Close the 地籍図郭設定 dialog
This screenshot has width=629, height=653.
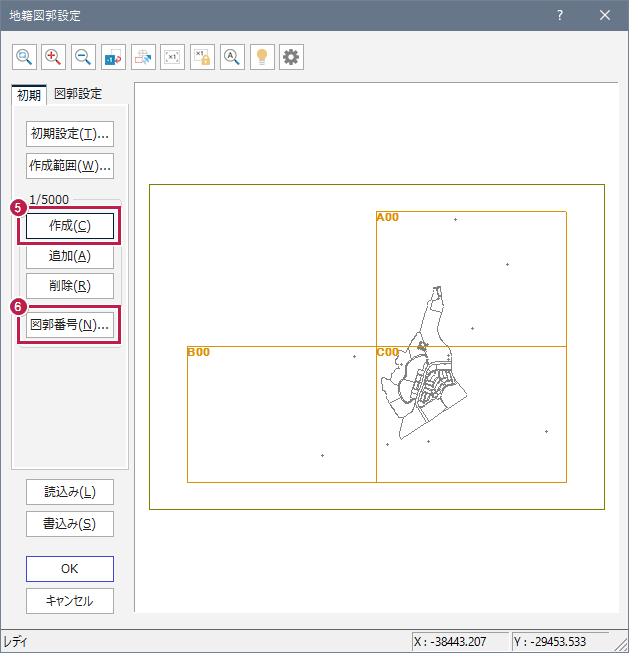605,15
